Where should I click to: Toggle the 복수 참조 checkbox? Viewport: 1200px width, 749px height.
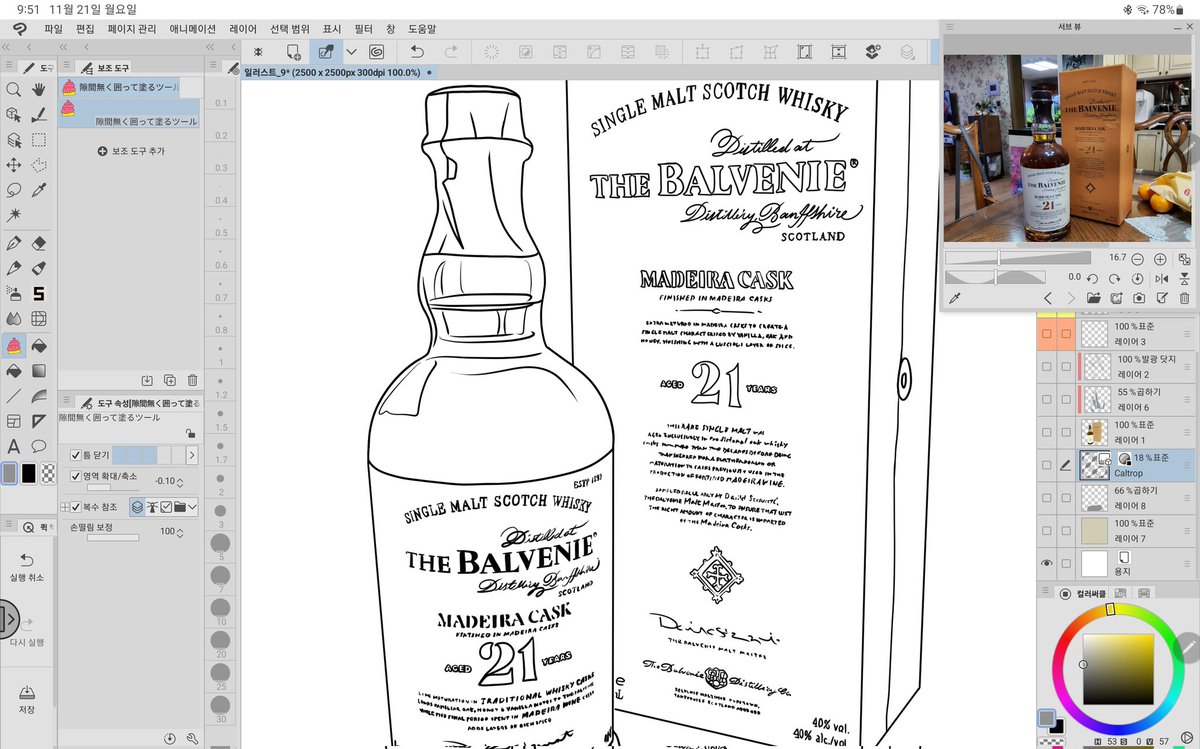[x=75, y=507]
